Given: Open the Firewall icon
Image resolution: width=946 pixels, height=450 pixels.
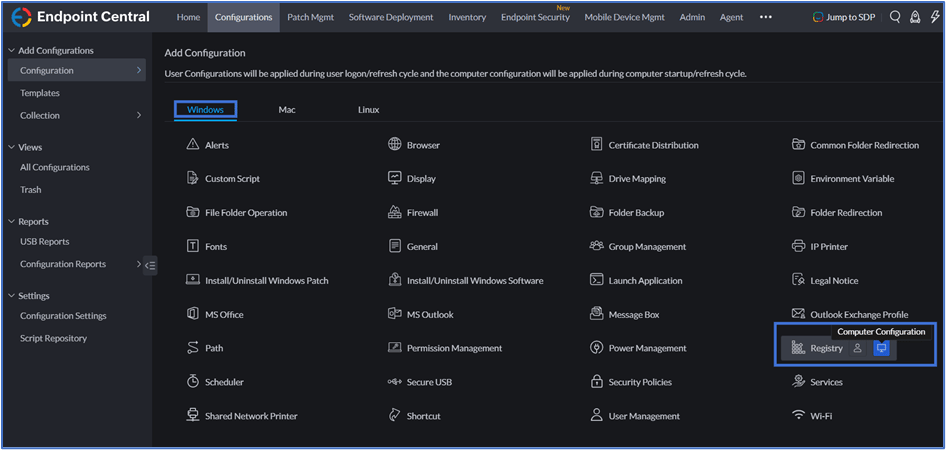Looking at the screenshot, I should [x=395, y=212].
